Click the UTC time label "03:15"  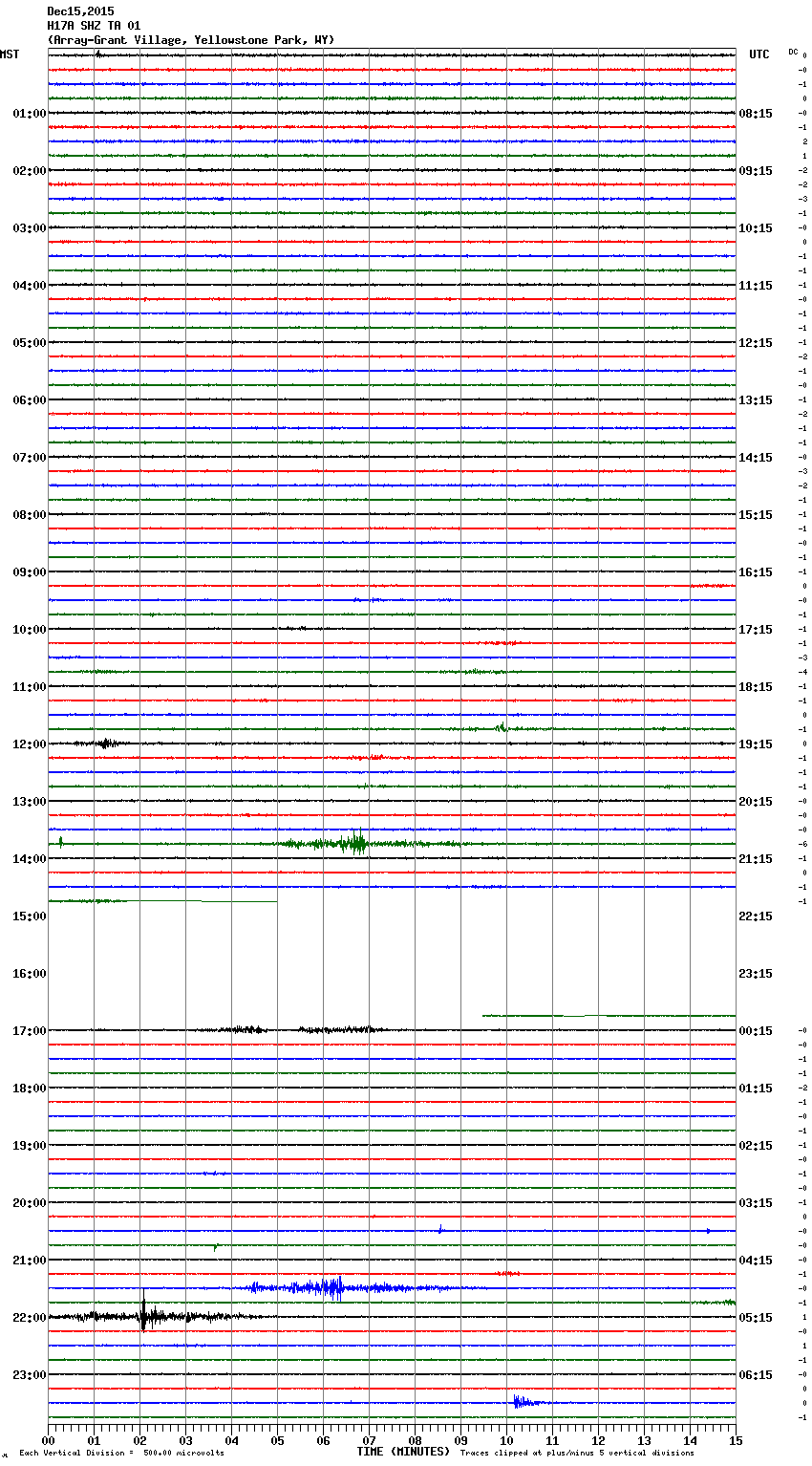[756, 1203]
